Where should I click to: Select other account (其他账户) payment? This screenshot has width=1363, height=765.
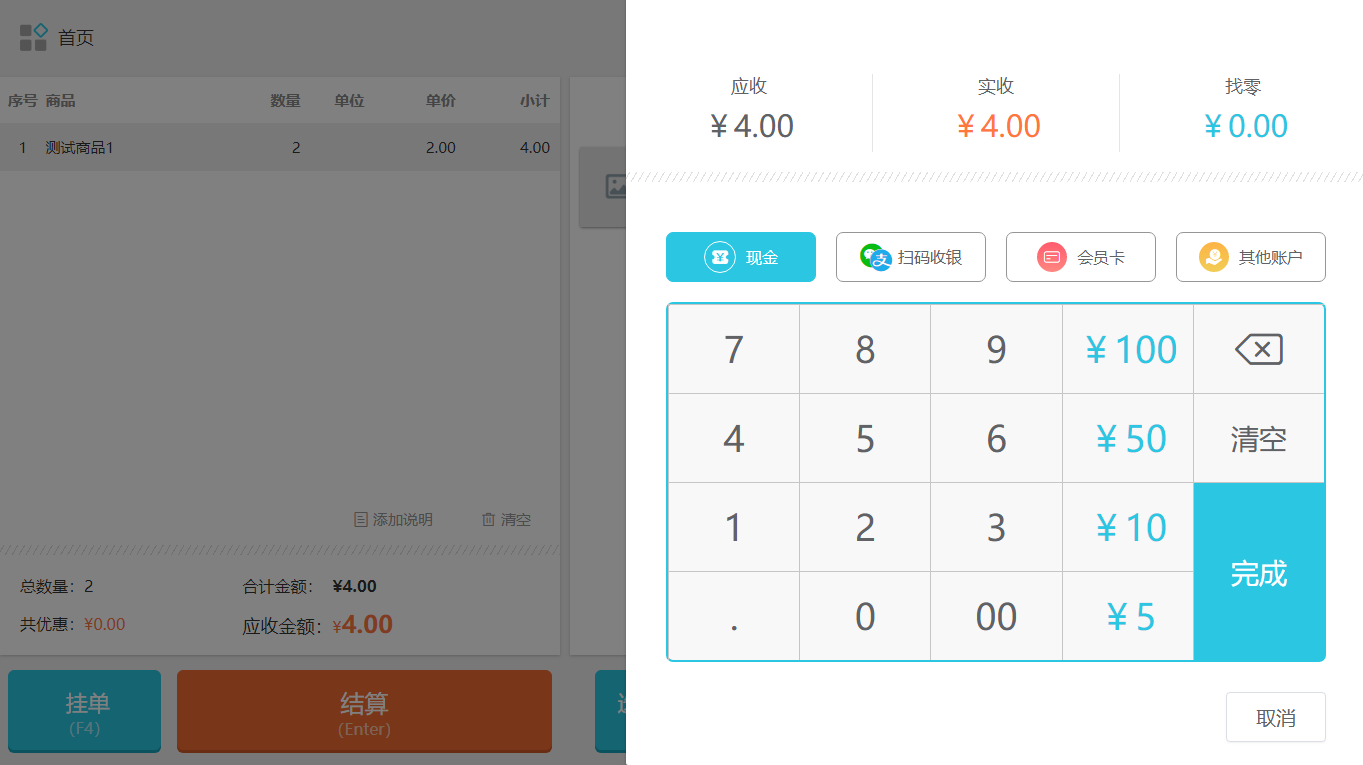point(1251,257)
